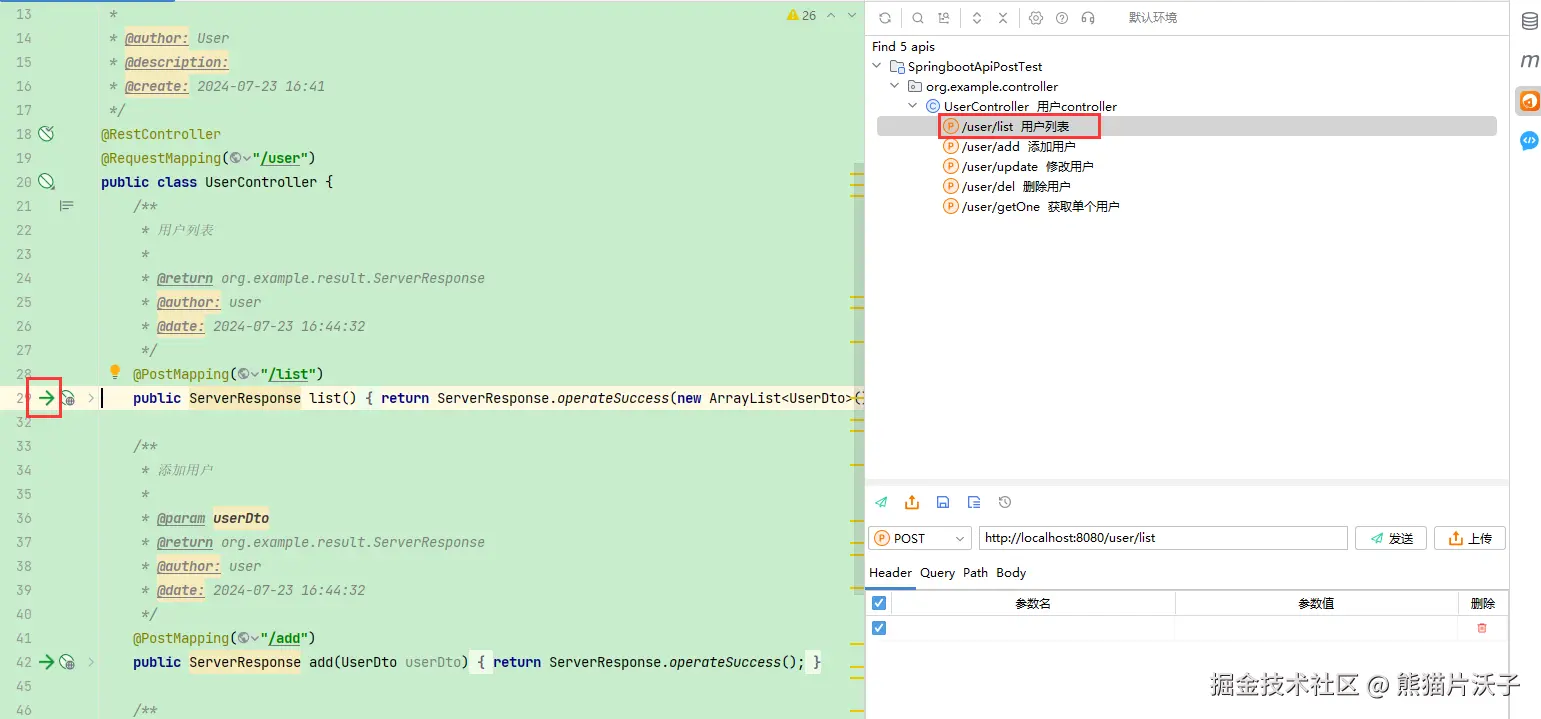This screenshot has width=1541, height=719.
Task: Open the plugin settings gear
Action: [1036, 18]
